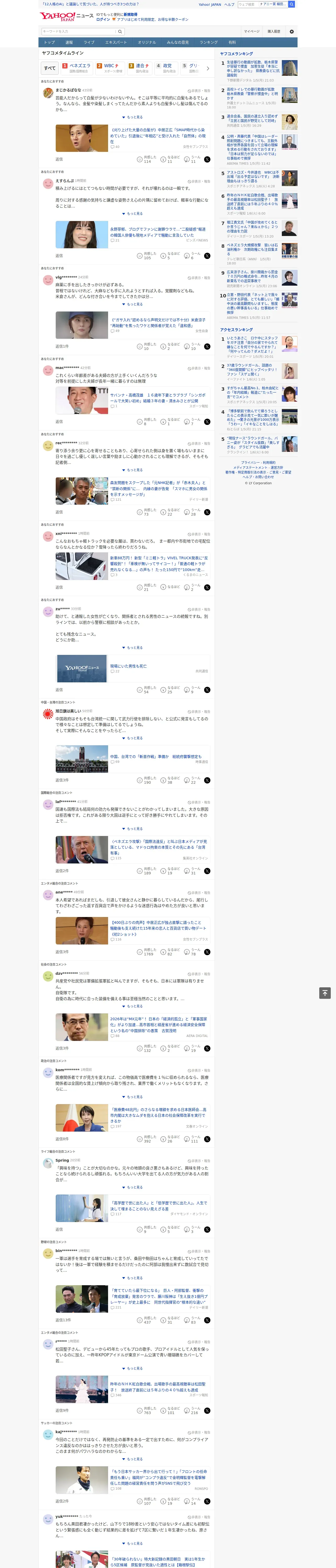
Task: Share dzv******** comment via X icon
Action: [x=207, y=1048]
